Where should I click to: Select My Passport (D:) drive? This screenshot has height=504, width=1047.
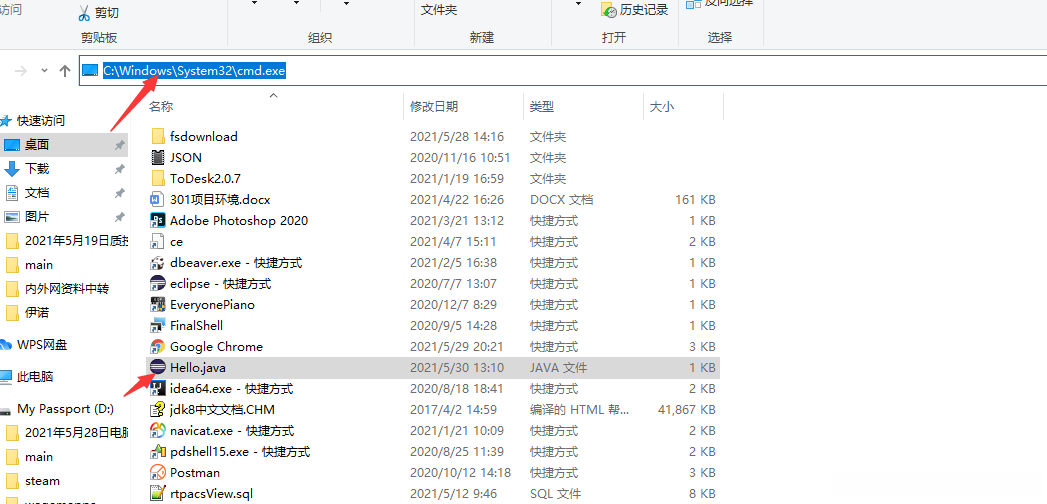65,409
